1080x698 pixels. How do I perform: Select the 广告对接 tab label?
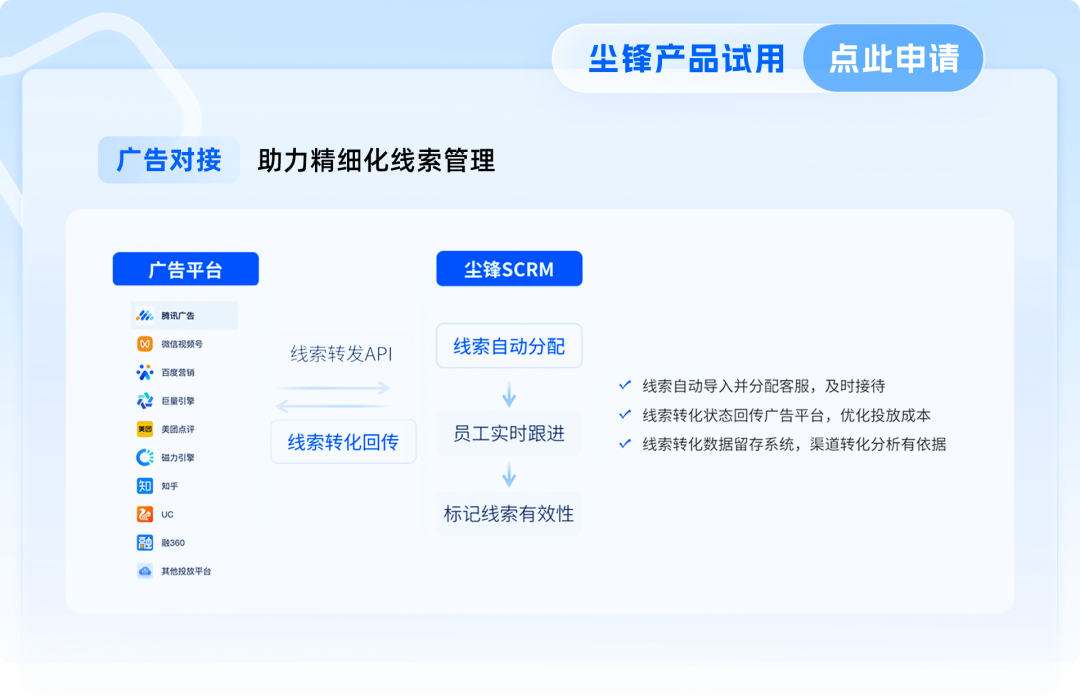169,160
